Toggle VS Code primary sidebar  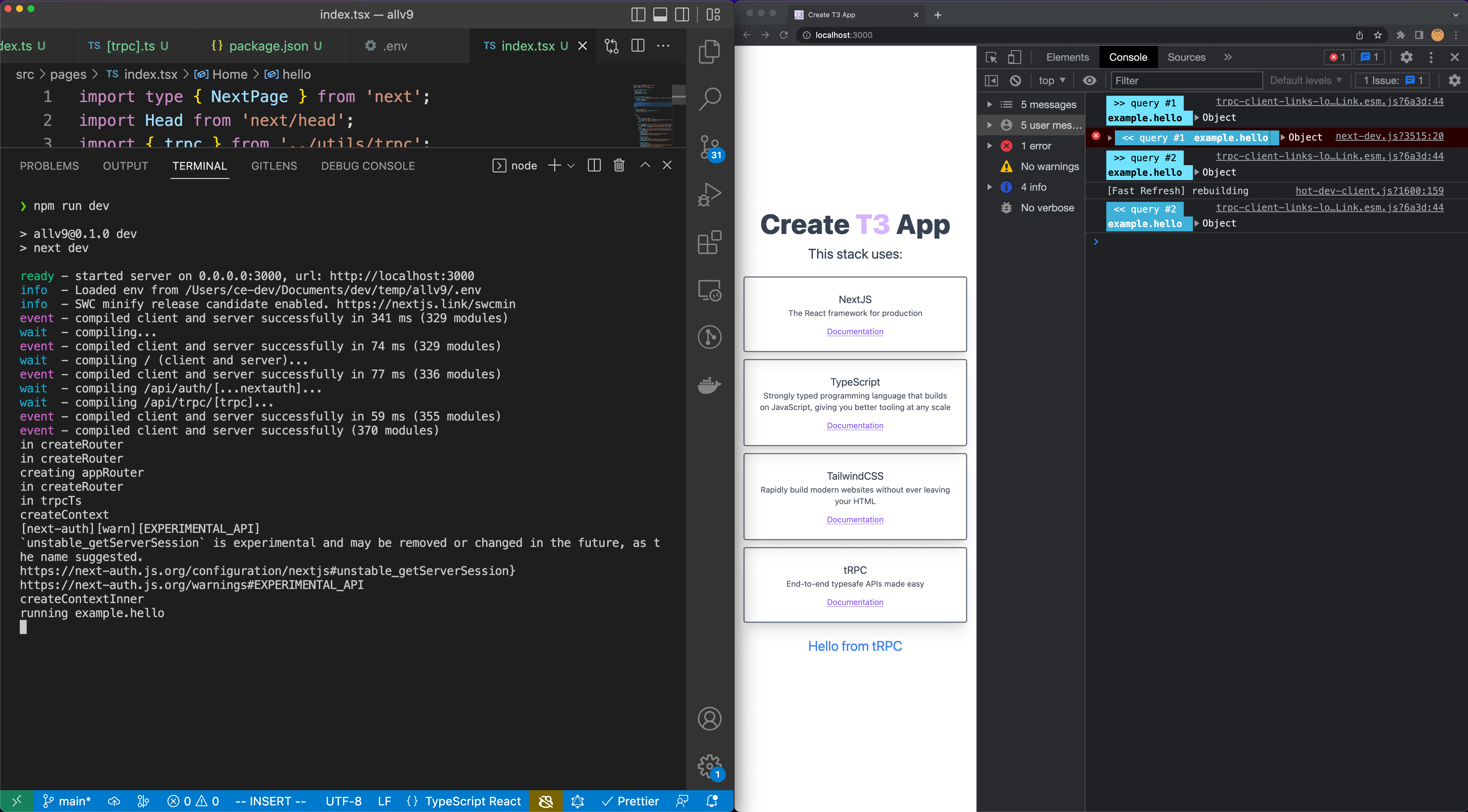(x=638, y=15)
